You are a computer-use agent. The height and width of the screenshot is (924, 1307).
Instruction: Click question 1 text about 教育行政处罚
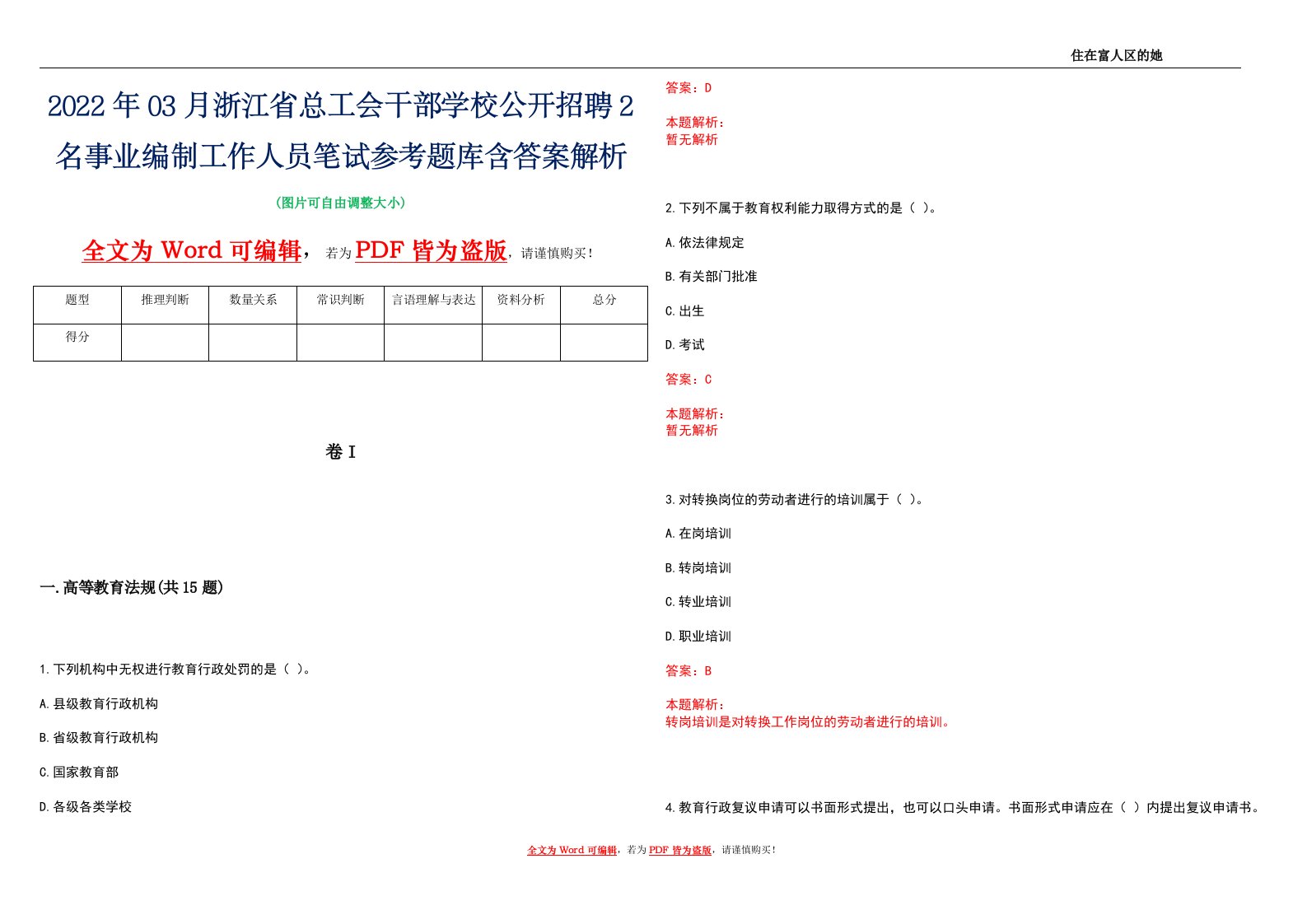tap(175, 670)
